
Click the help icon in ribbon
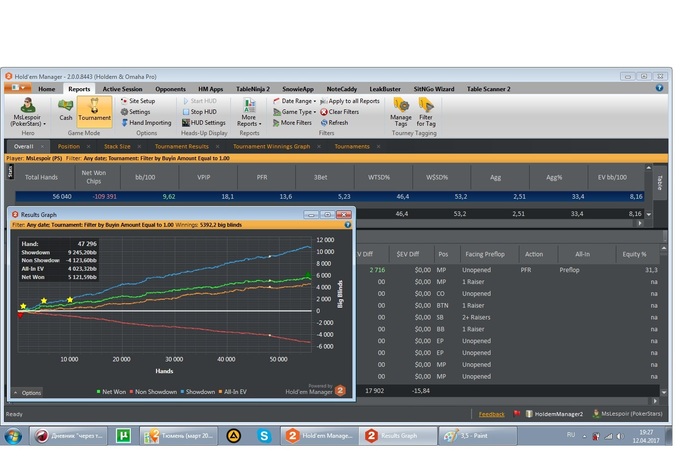(659, 88)
